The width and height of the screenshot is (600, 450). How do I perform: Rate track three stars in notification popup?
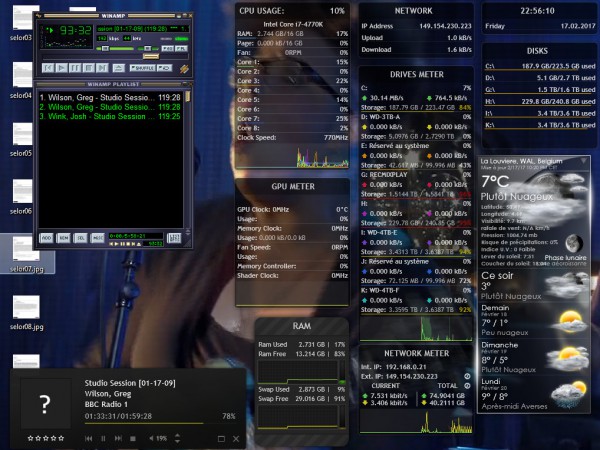(x=46, y=439)
